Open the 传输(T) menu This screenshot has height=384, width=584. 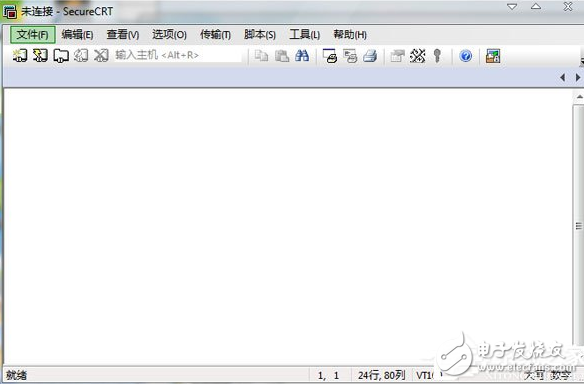click(216, 35)
